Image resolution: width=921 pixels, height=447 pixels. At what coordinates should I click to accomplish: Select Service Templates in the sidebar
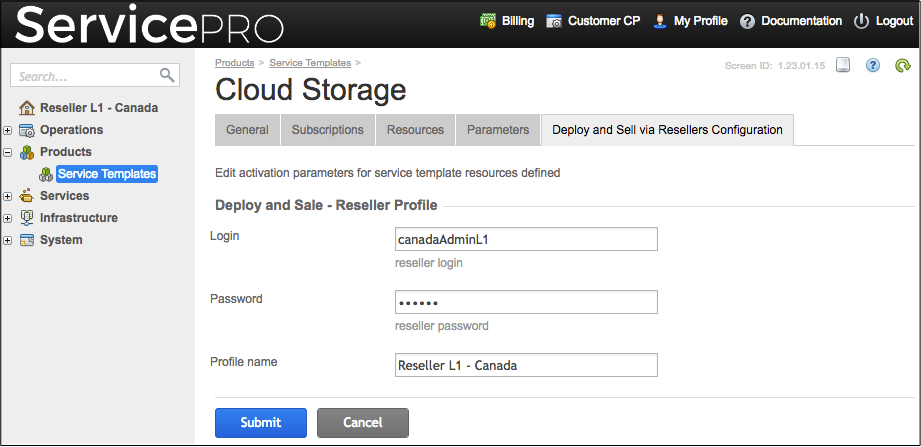pos(107,174)
